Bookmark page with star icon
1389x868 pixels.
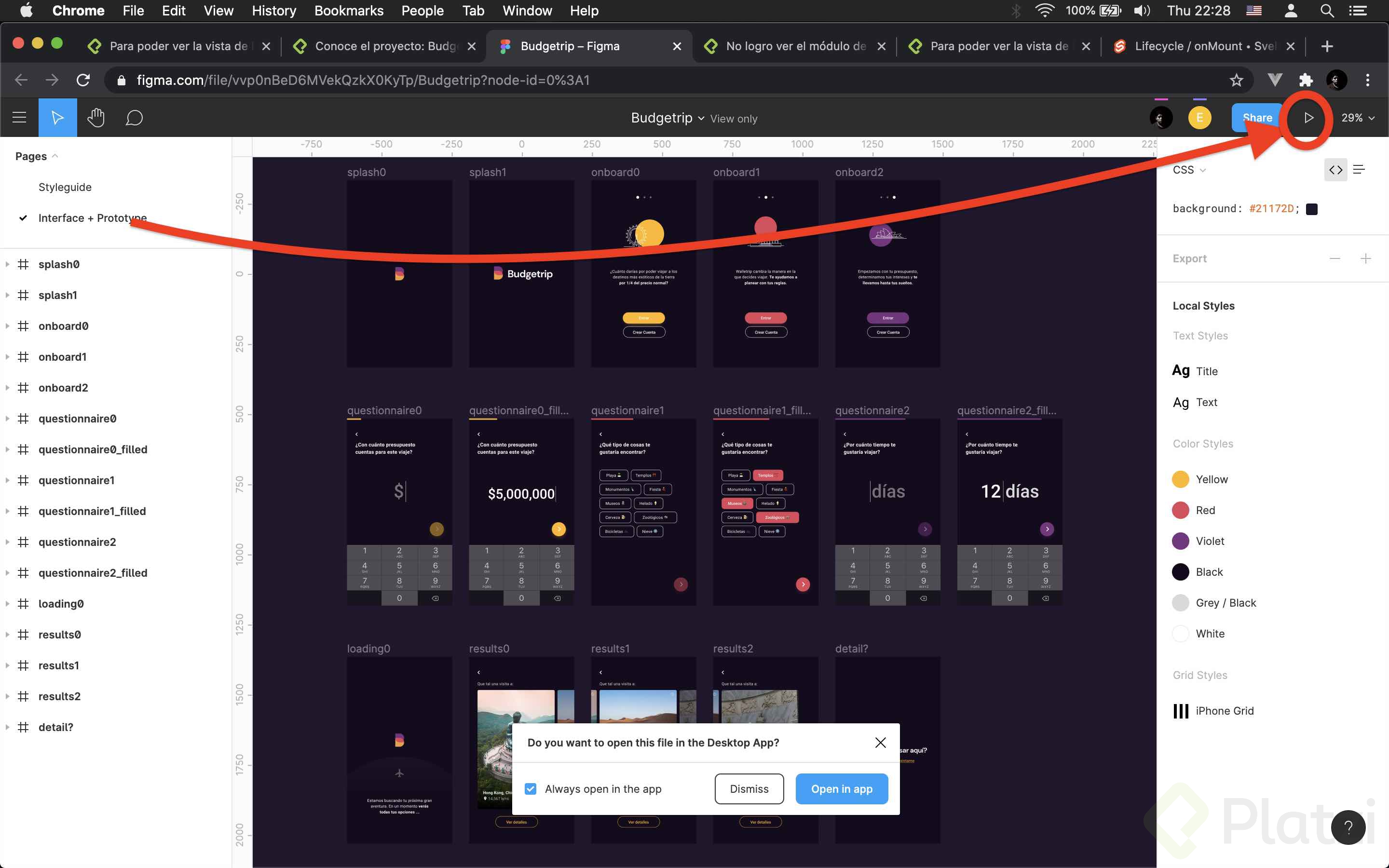[1236, 80]
